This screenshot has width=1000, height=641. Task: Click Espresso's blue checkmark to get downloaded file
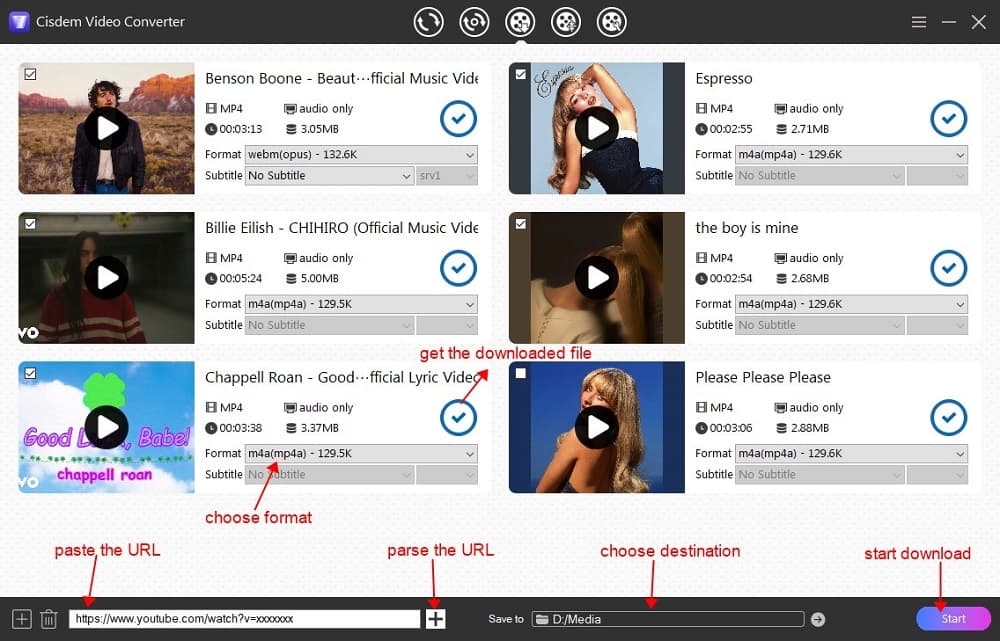click(x=948, y=119)
